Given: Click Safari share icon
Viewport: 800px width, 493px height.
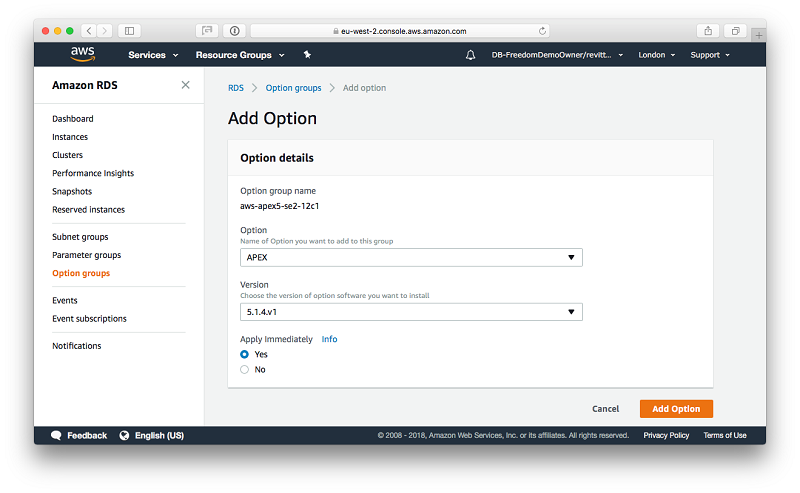Looking at the screenshot, I should click(708, 31).
